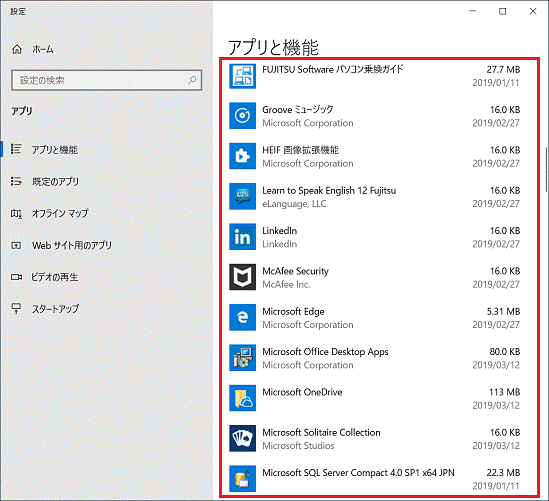
Task: Click the Microsoft SQL Server Compact icon
Action: [242, 479]
